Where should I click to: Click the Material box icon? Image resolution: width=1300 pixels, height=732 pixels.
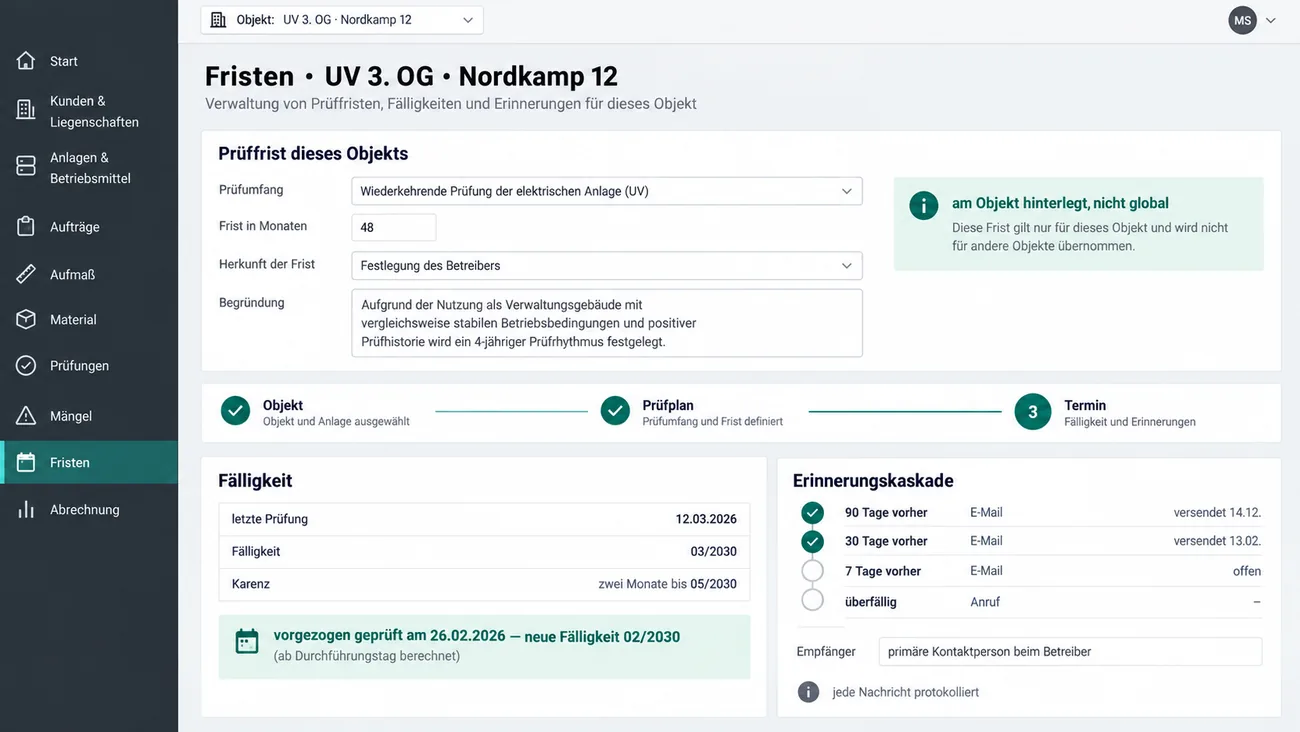click(x=26, y=320)
